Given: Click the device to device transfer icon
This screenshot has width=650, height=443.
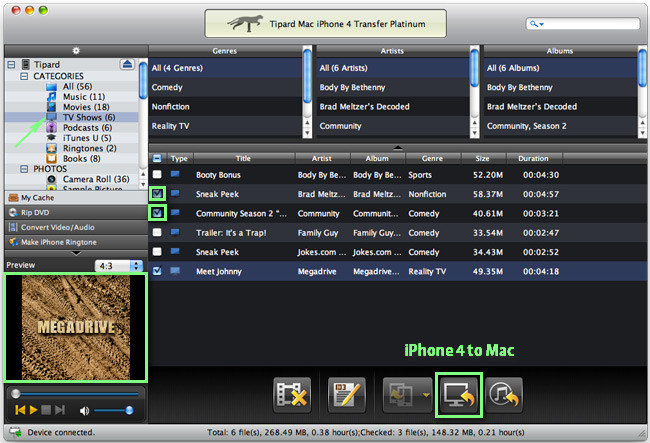Looking at the screenshot, I should (401, 395).
